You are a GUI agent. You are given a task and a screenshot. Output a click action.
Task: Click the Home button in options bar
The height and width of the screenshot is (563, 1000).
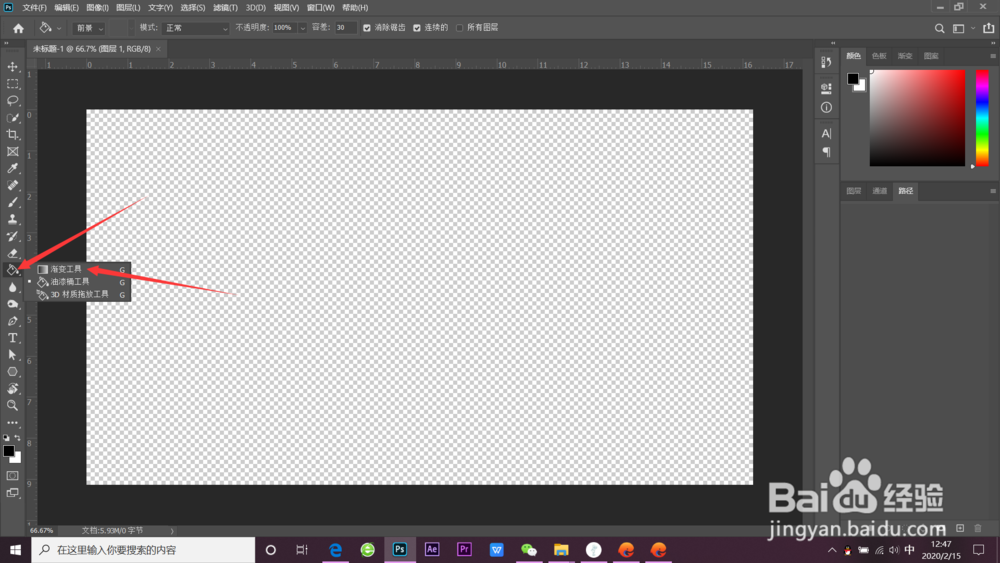[18, 28]
